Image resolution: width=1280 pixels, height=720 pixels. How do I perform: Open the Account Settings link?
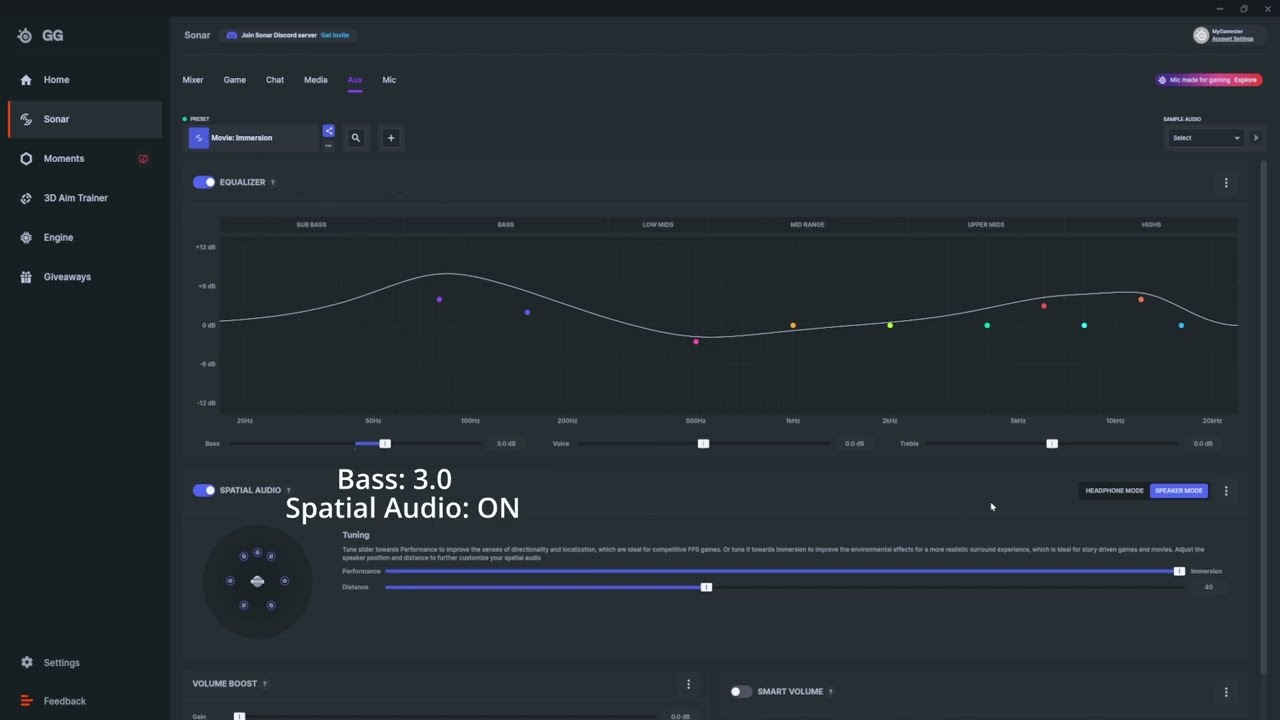1233,39
